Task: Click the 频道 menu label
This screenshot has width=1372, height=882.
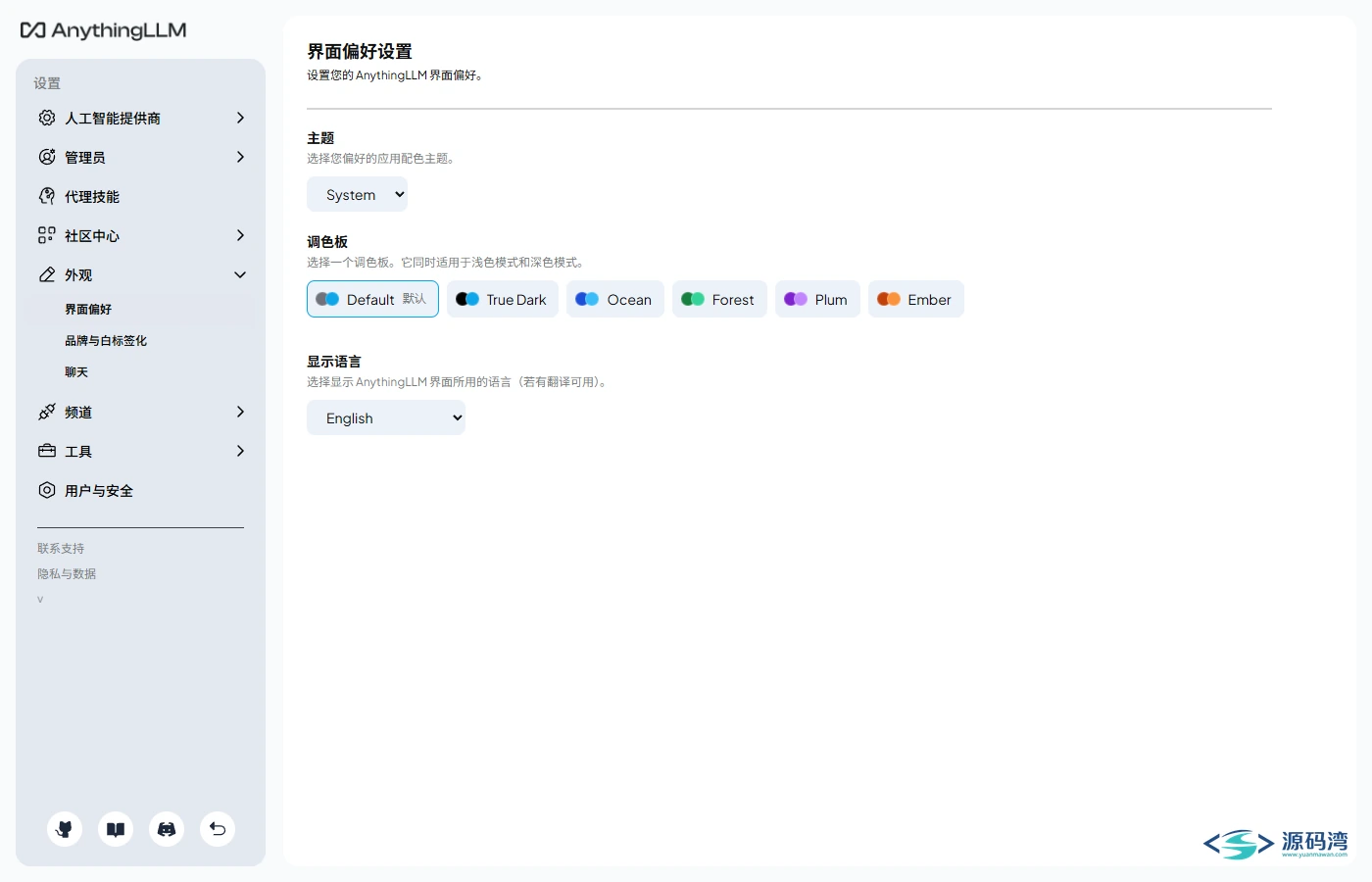Action: pyautogui.click(x=78, y=412)
